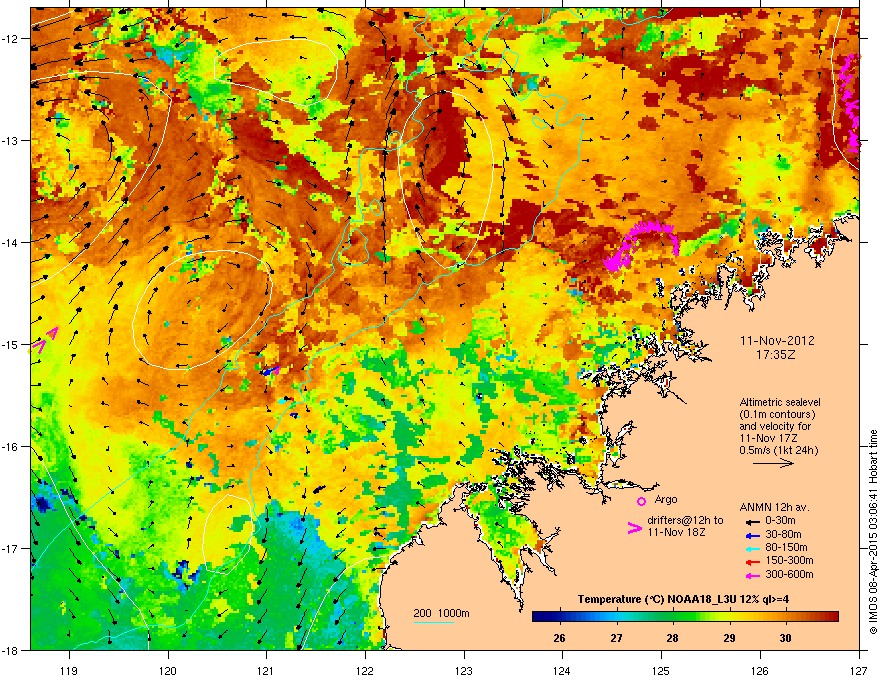The width and height of the screenshot is (880, 680).
Task: Select the magenta 300-600m ANMN arrow symbol
Action: (752, 575)
